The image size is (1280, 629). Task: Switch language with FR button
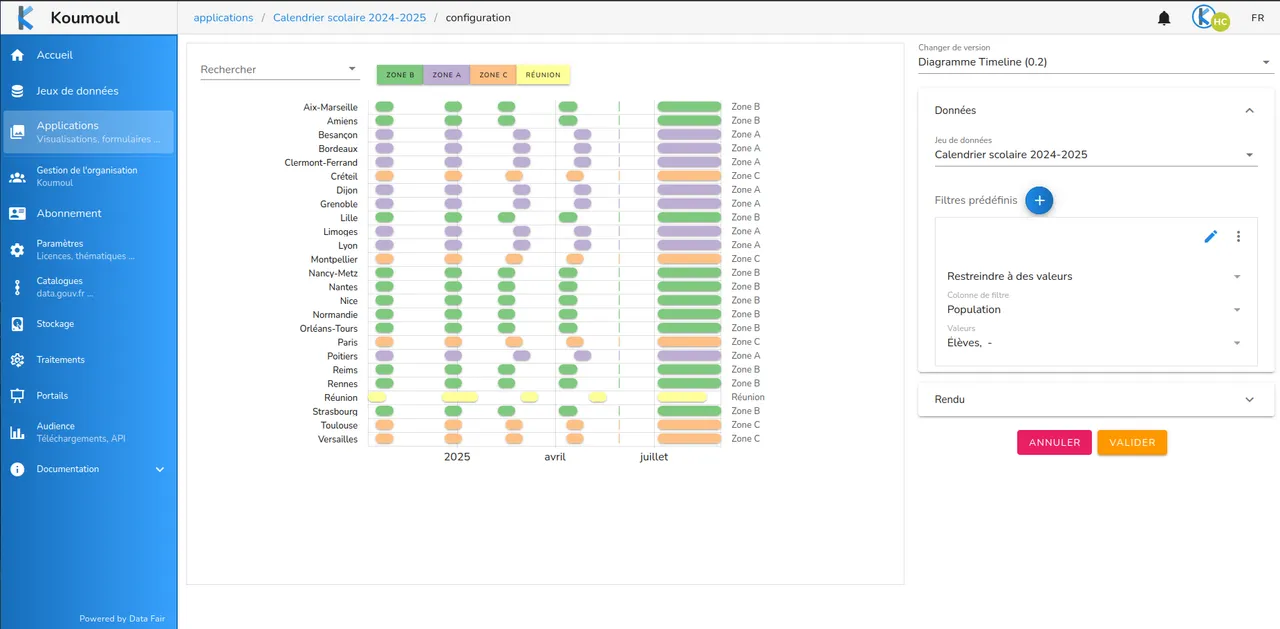[1257, 18]
